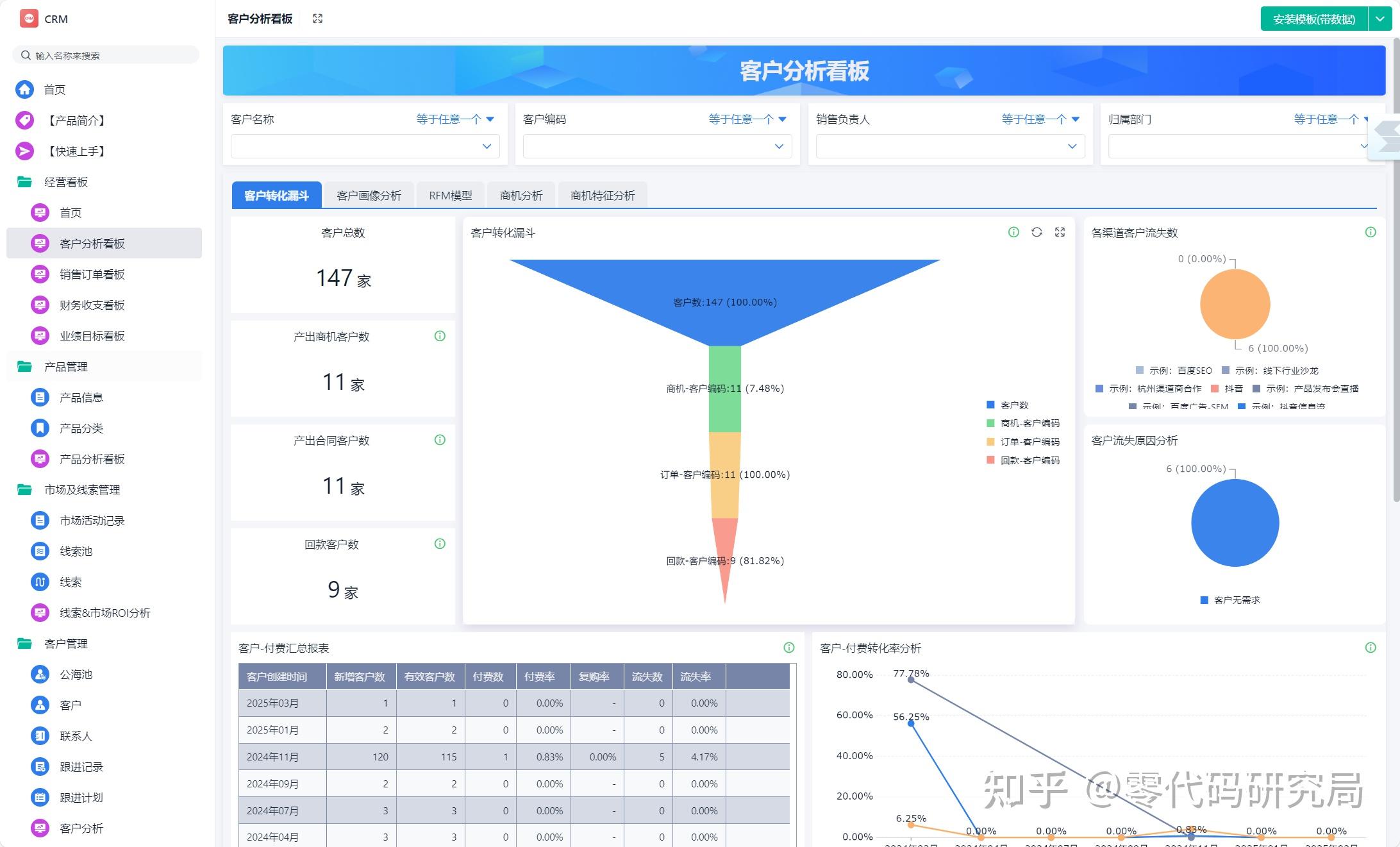
Task: Toggle 客户无需求 legend under the pie chart
Action: pos(1229,600)
